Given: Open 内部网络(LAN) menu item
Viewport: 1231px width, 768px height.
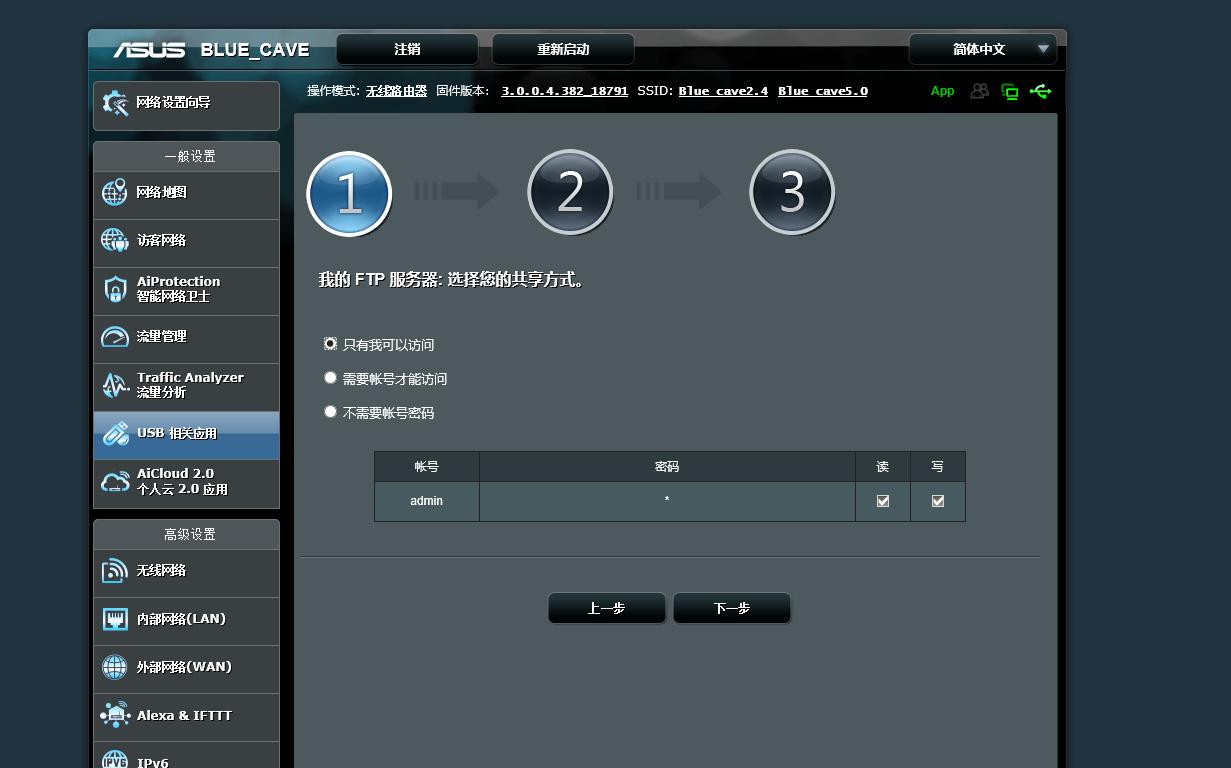Looking at the screenshot, I should pyautogui.click(x=186, y=621).
